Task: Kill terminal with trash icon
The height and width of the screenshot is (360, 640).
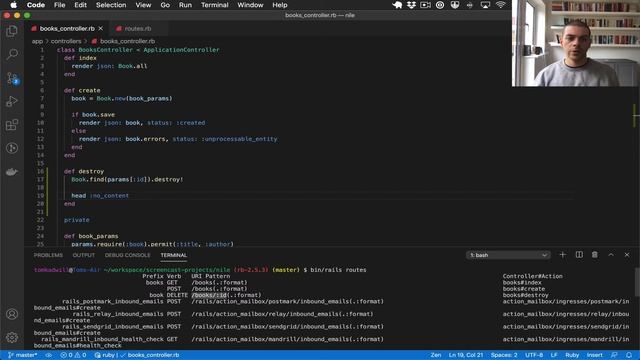Action: pyautogui.click(x=595, y=255)
